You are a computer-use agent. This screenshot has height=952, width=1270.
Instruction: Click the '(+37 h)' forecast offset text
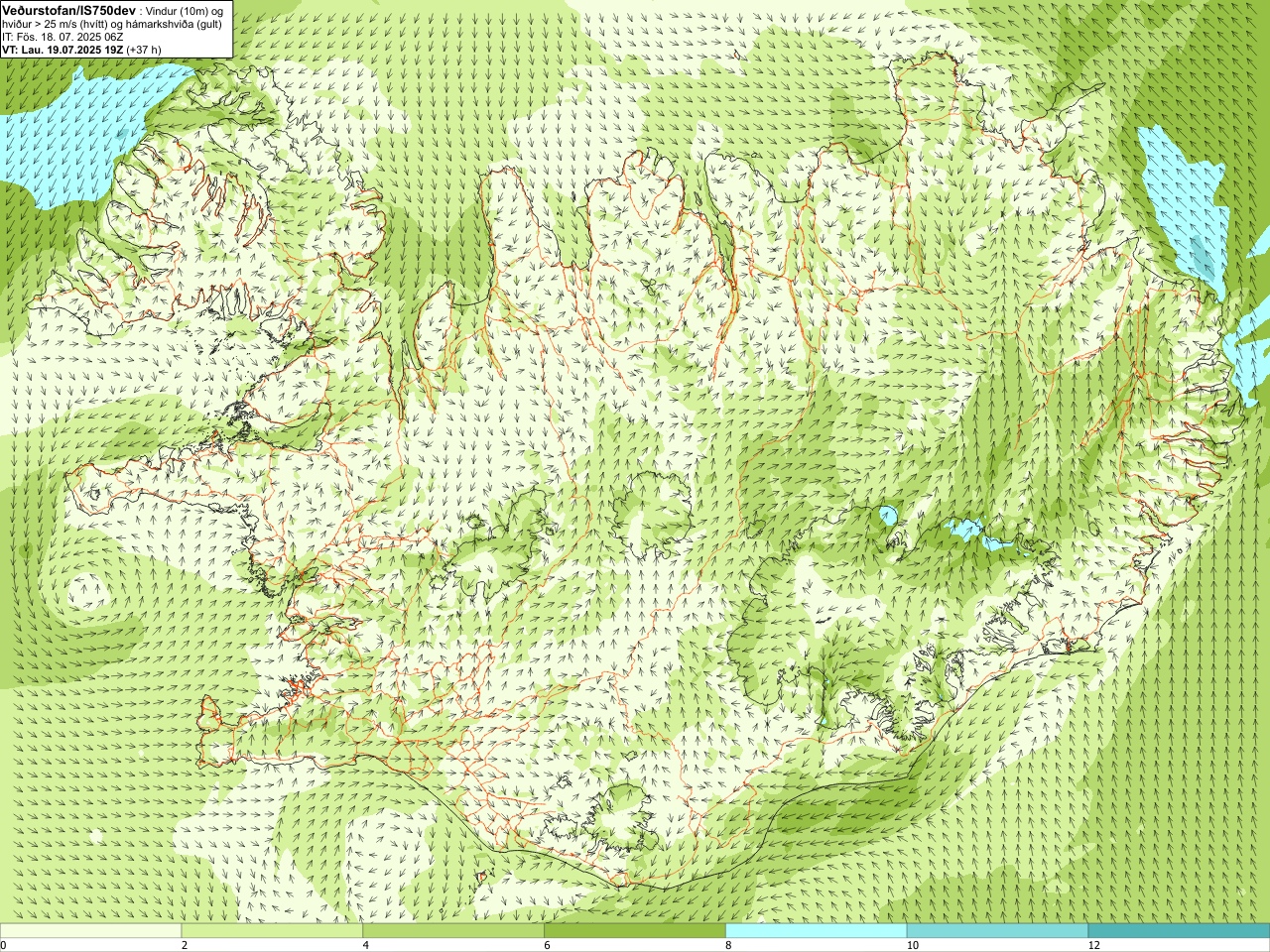pyautogui.click(x=144, y=49)
